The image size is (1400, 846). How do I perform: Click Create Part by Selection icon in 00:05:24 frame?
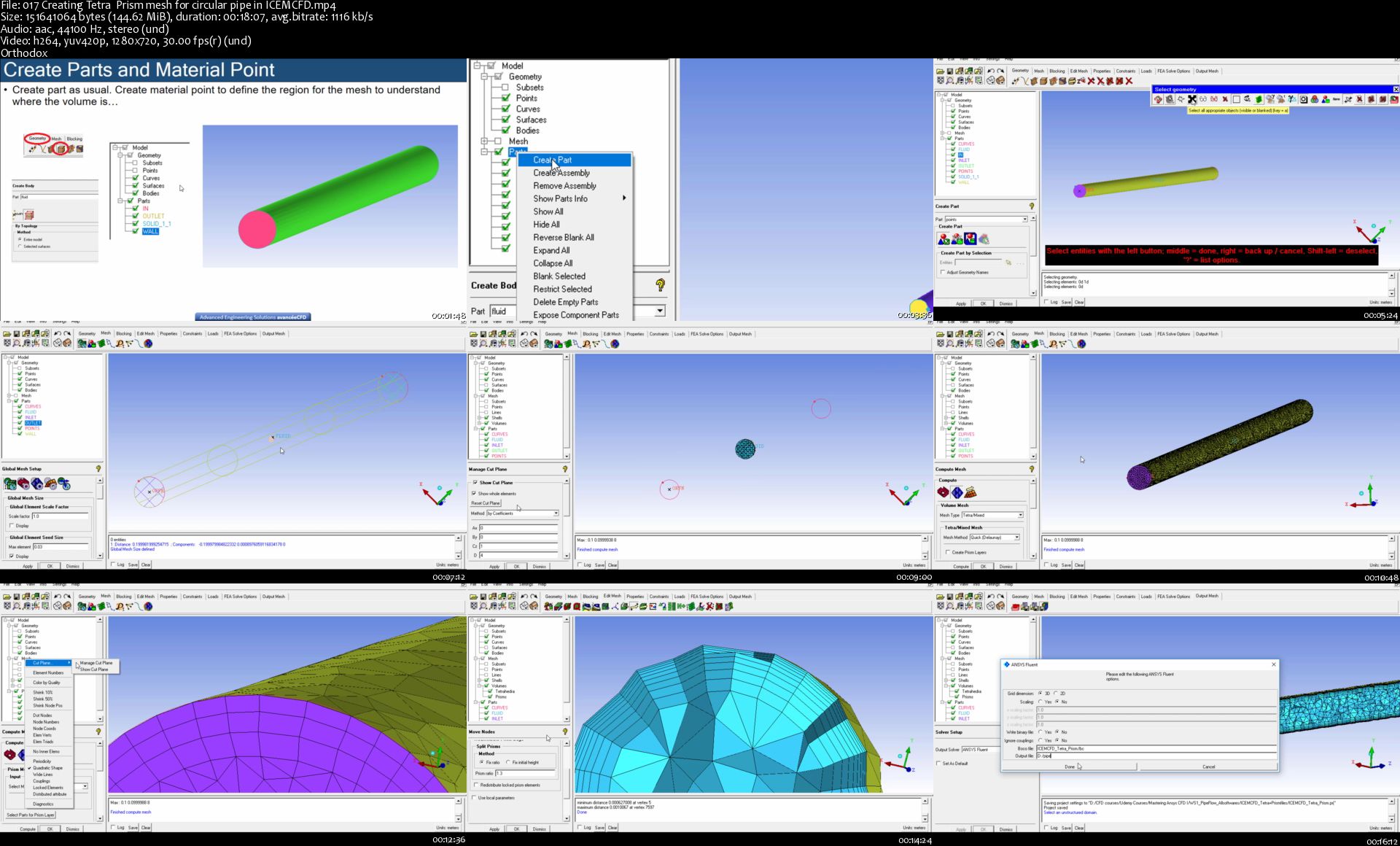pos(944,238)
